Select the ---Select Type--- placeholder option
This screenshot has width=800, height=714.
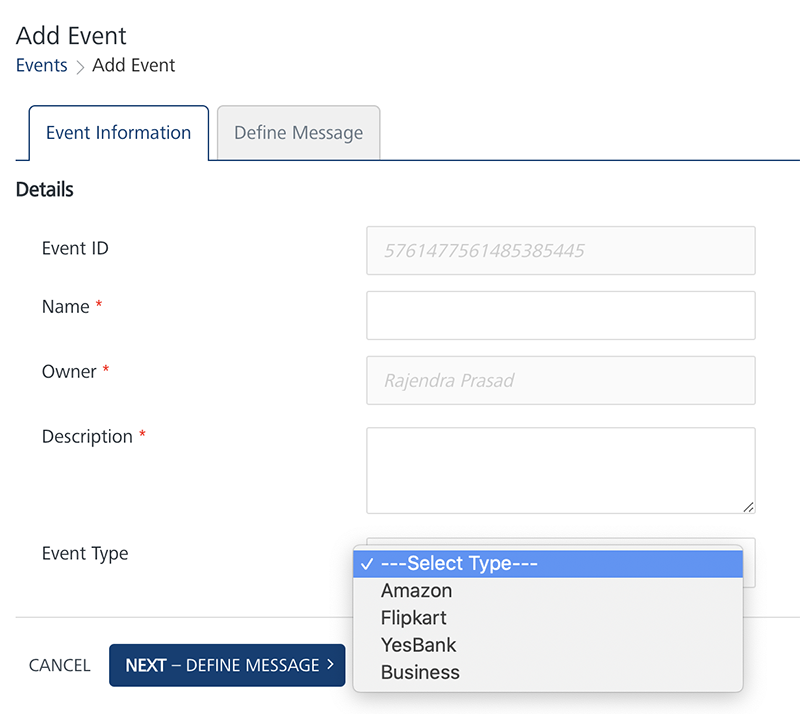tap(459, 564)
